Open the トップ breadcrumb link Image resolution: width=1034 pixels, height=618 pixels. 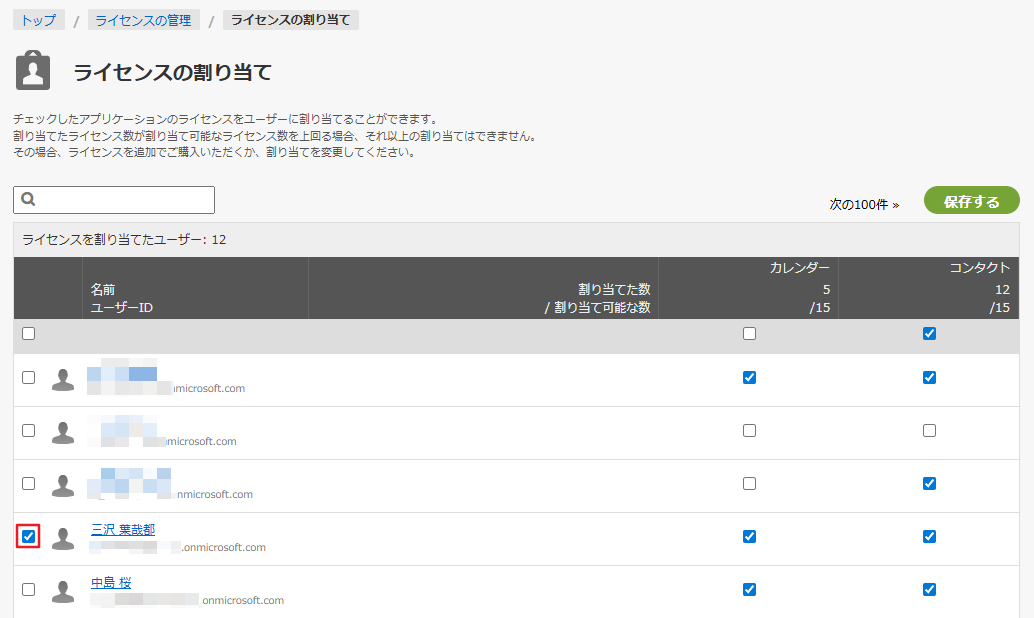point(39,20)
